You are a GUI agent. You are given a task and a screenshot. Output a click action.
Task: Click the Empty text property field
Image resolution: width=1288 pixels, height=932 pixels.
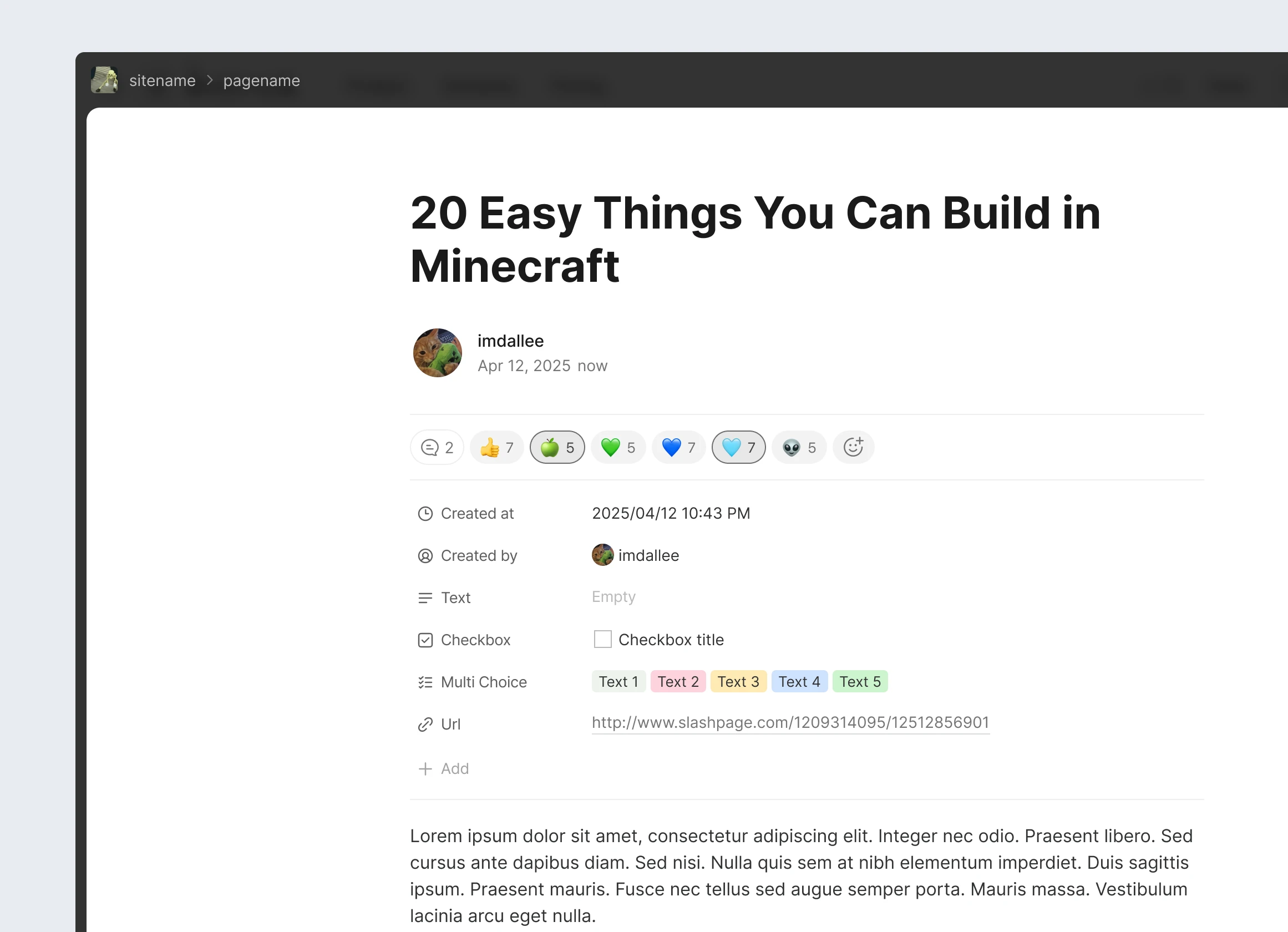pyautogui.click(x=613, y=597)
